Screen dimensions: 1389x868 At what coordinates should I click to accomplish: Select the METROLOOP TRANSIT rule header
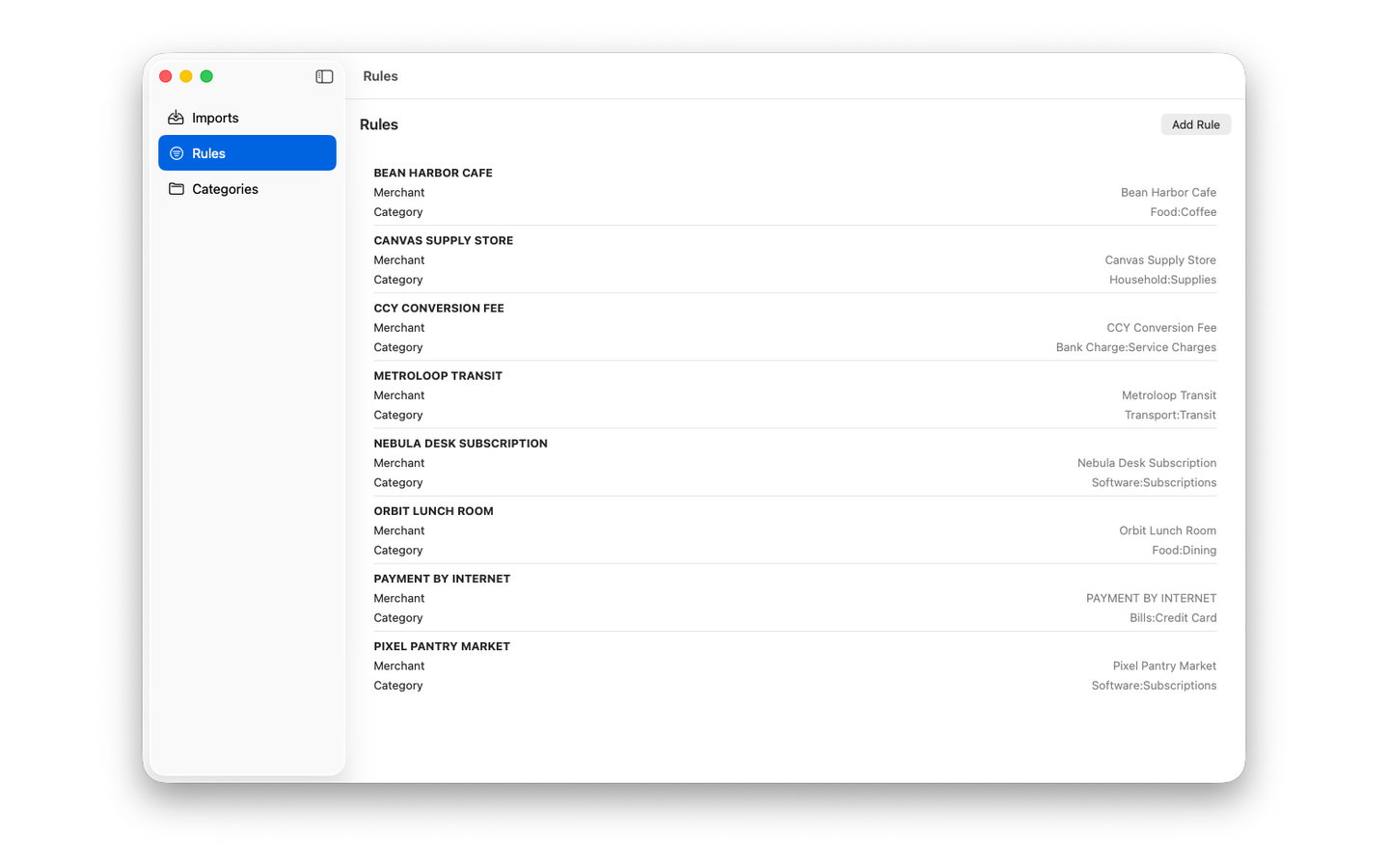438,375
